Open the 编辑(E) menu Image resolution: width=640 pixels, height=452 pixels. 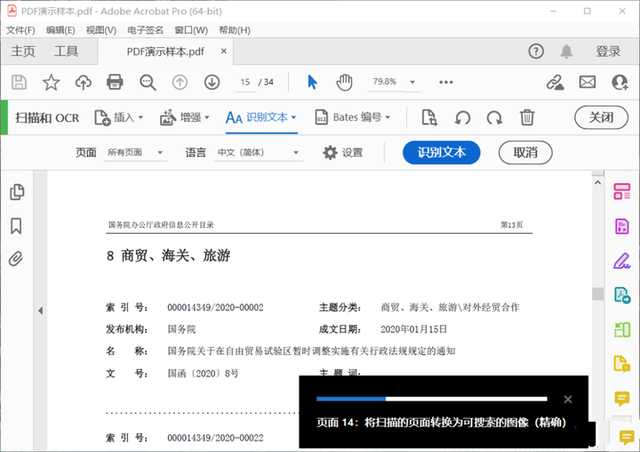[x=60, y=30]
